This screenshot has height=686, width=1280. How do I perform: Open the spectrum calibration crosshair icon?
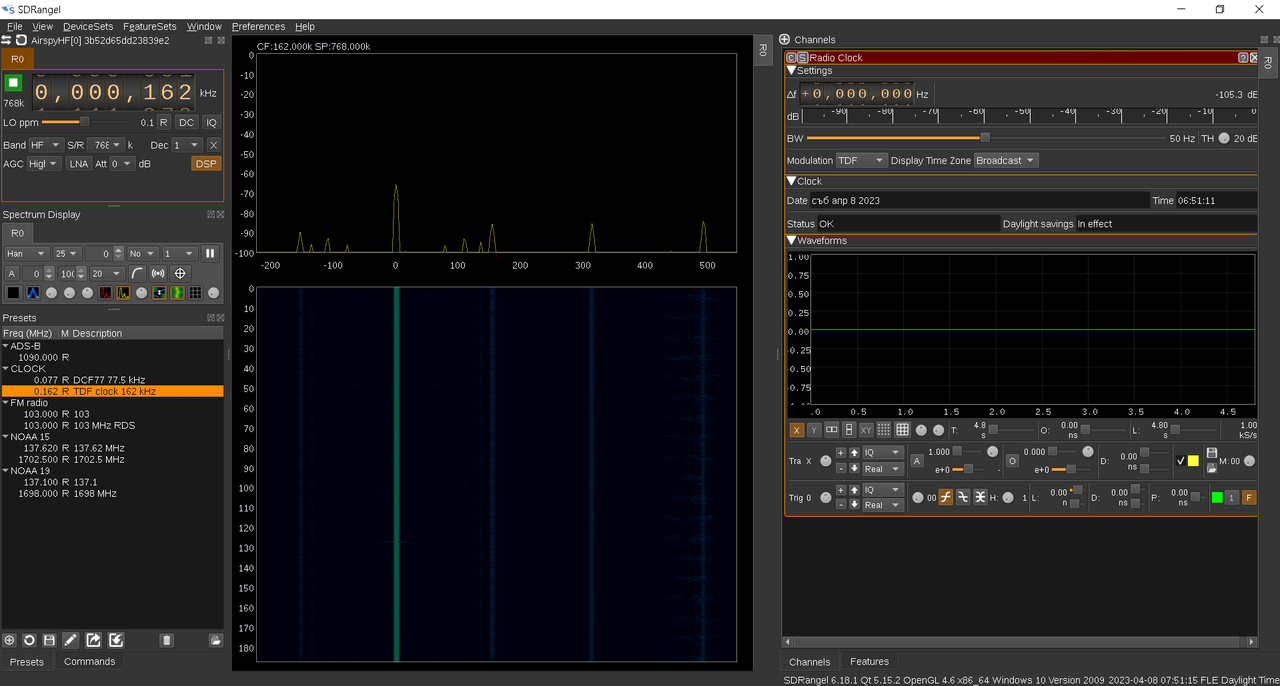coord(180,273)
